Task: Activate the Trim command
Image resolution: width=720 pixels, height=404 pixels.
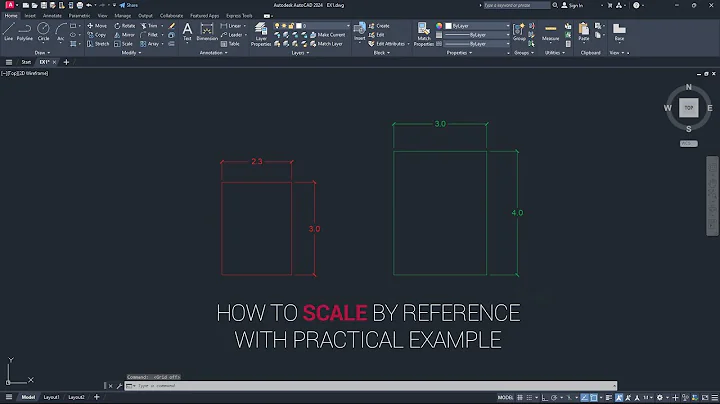Action: 149,26
